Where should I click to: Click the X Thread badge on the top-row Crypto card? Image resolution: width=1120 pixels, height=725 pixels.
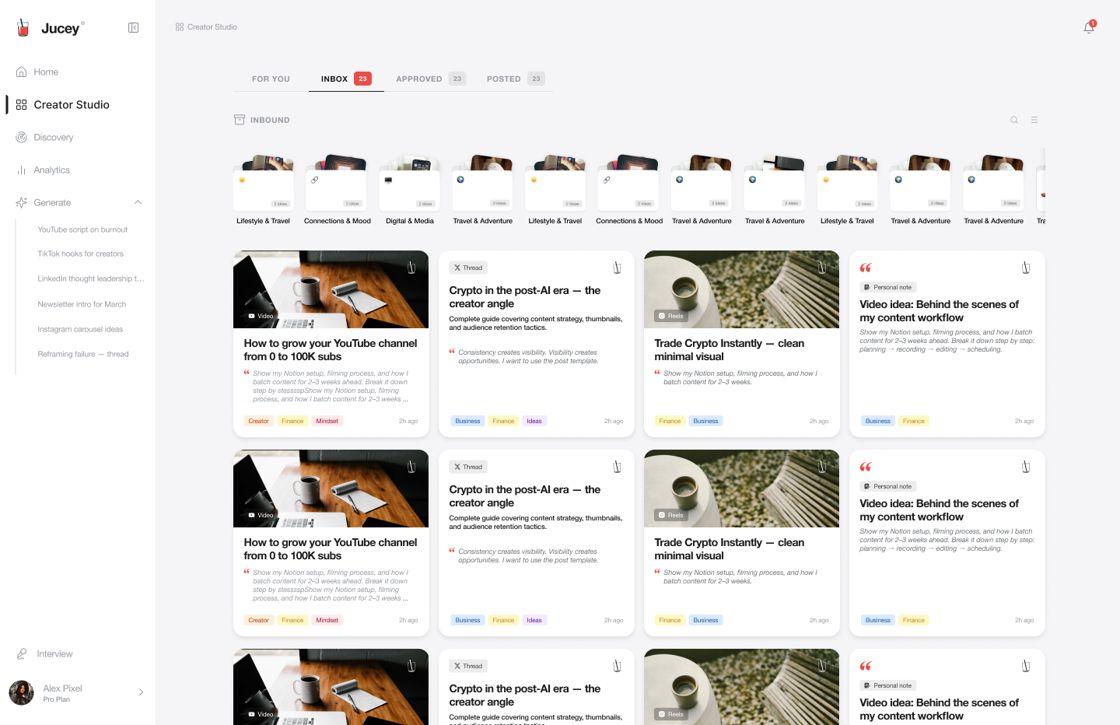pyautogui.click(x=469, y=268)
